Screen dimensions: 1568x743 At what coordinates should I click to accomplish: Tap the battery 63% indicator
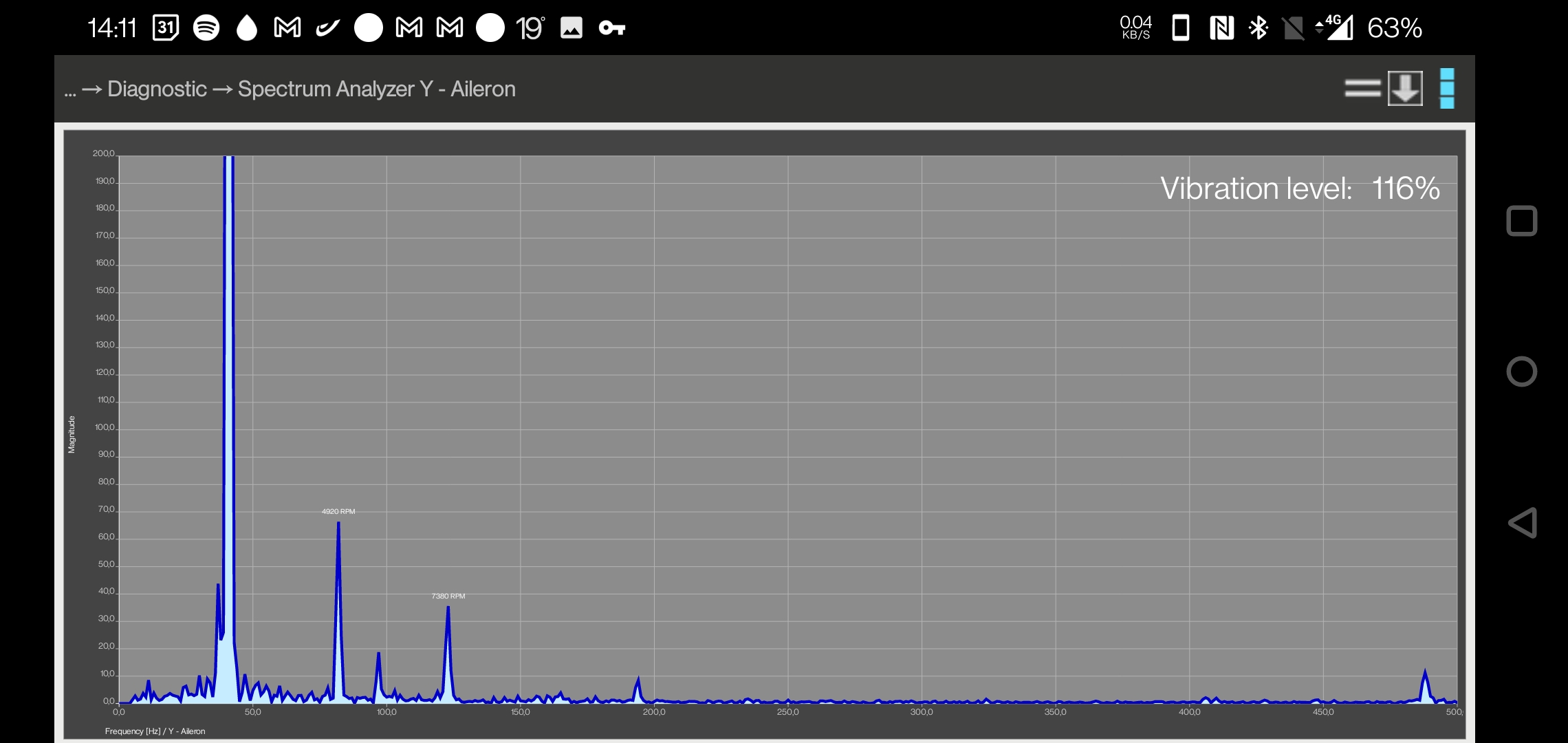click(1394, 28)
